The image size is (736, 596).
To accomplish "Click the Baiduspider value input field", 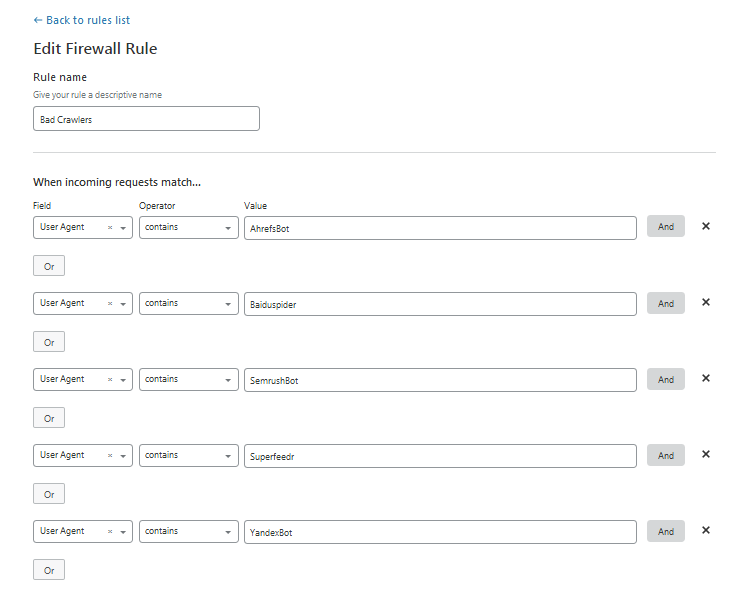I will click(x=440, y=304).
